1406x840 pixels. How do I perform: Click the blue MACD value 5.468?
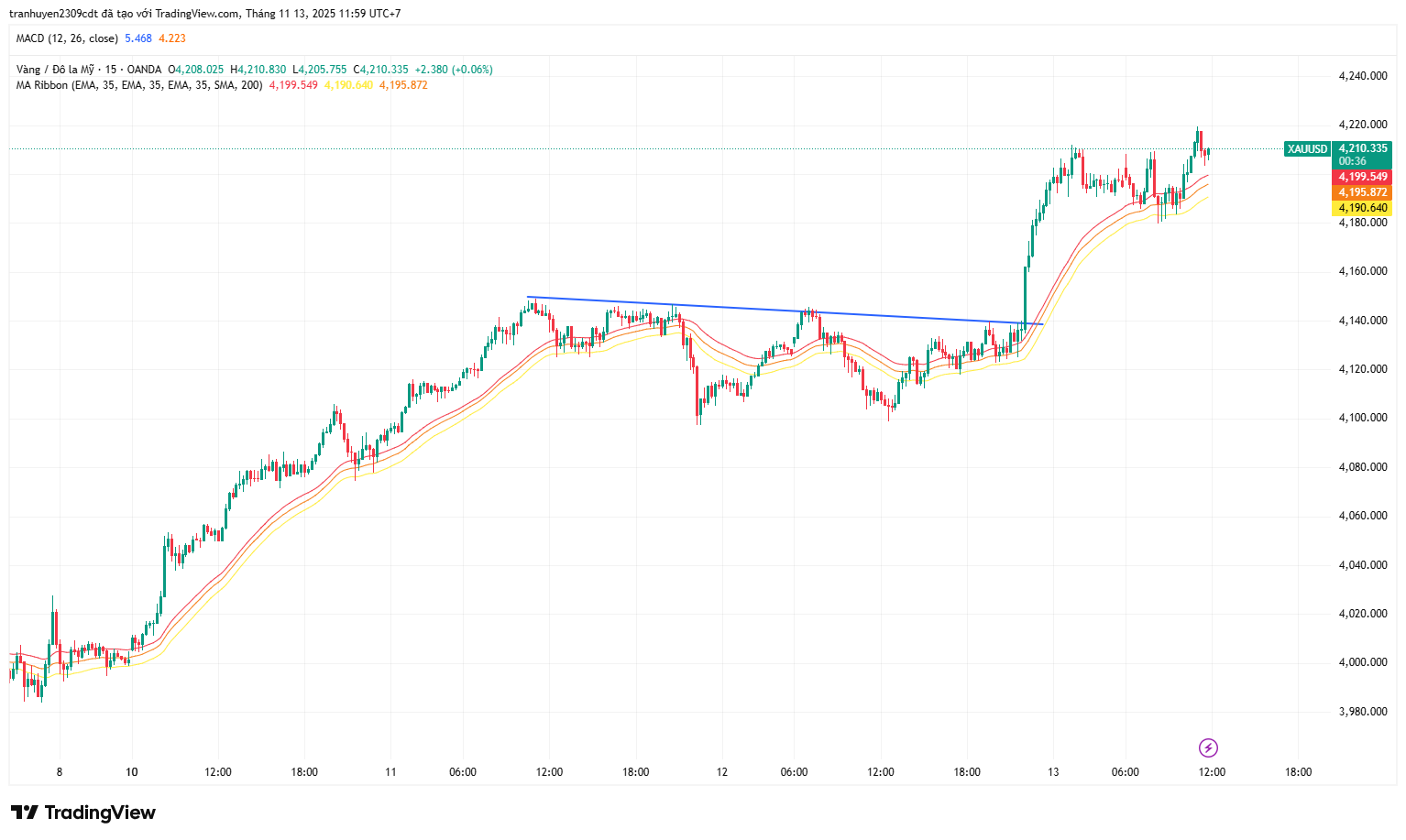point(138,38)
